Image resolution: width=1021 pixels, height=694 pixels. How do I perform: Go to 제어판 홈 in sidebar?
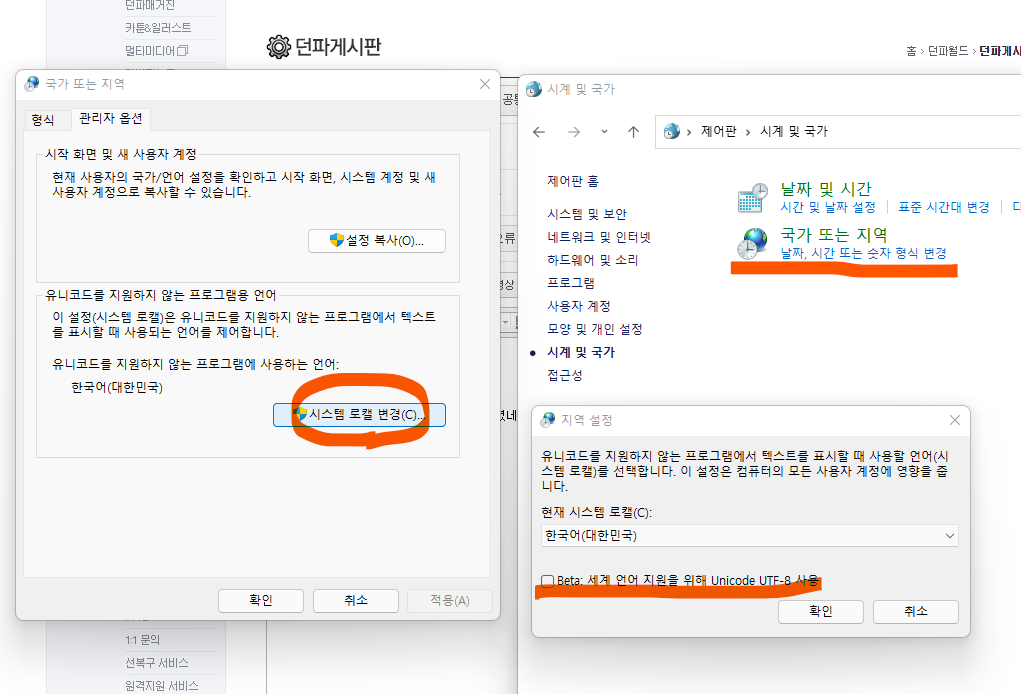[x=573, y=181]
